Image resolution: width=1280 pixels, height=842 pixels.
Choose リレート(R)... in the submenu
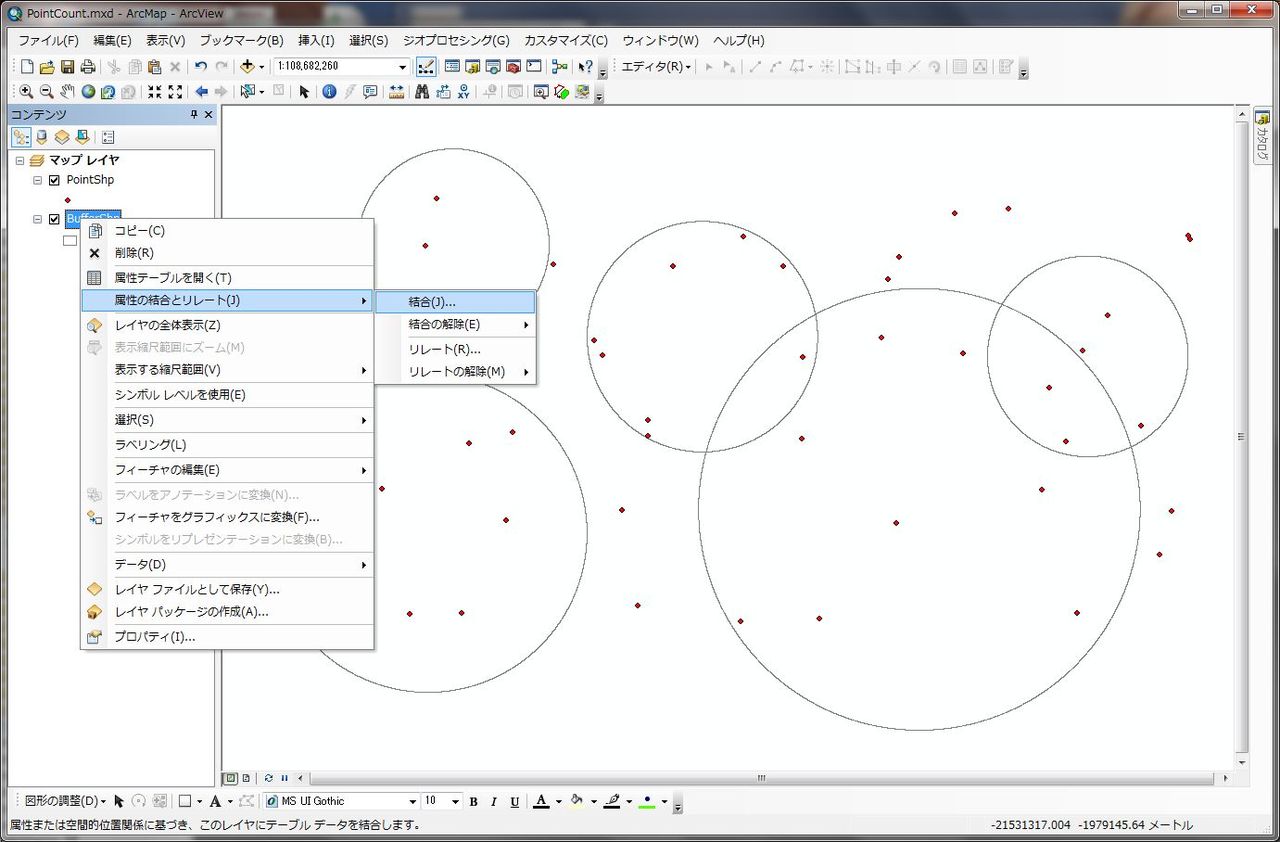click(x=455, y=349)
